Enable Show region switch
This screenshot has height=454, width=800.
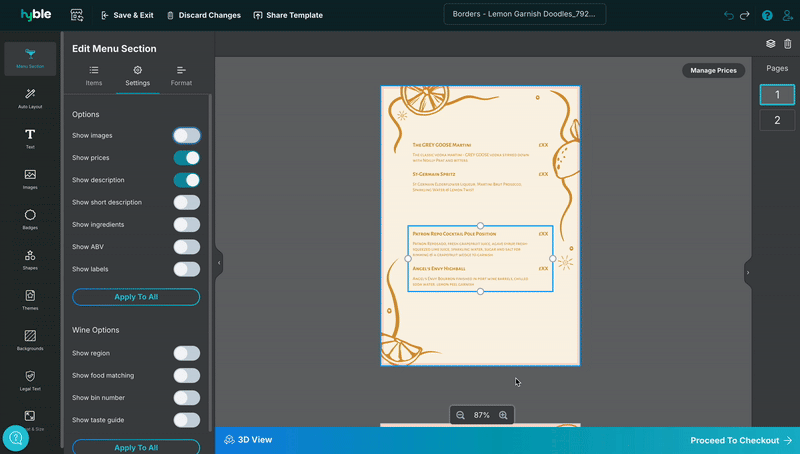tap(187, 353)
